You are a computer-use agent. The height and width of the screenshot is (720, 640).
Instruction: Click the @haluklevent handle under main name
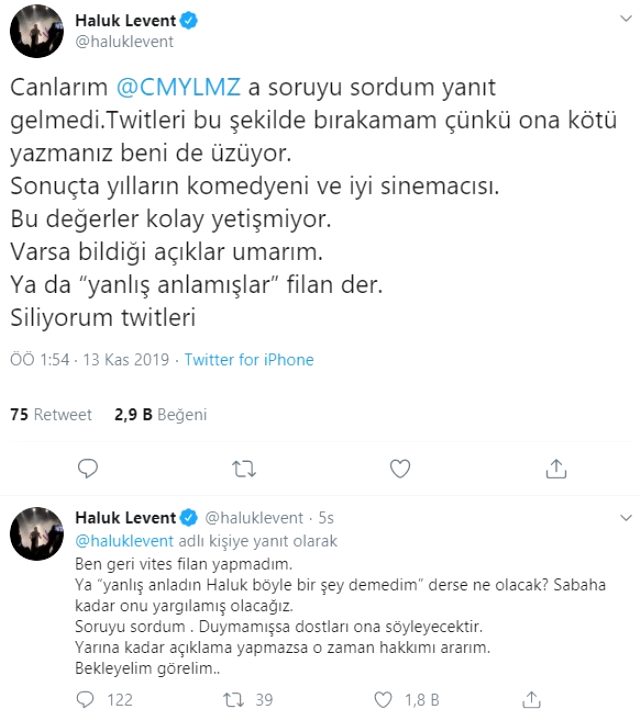point(124,41)
